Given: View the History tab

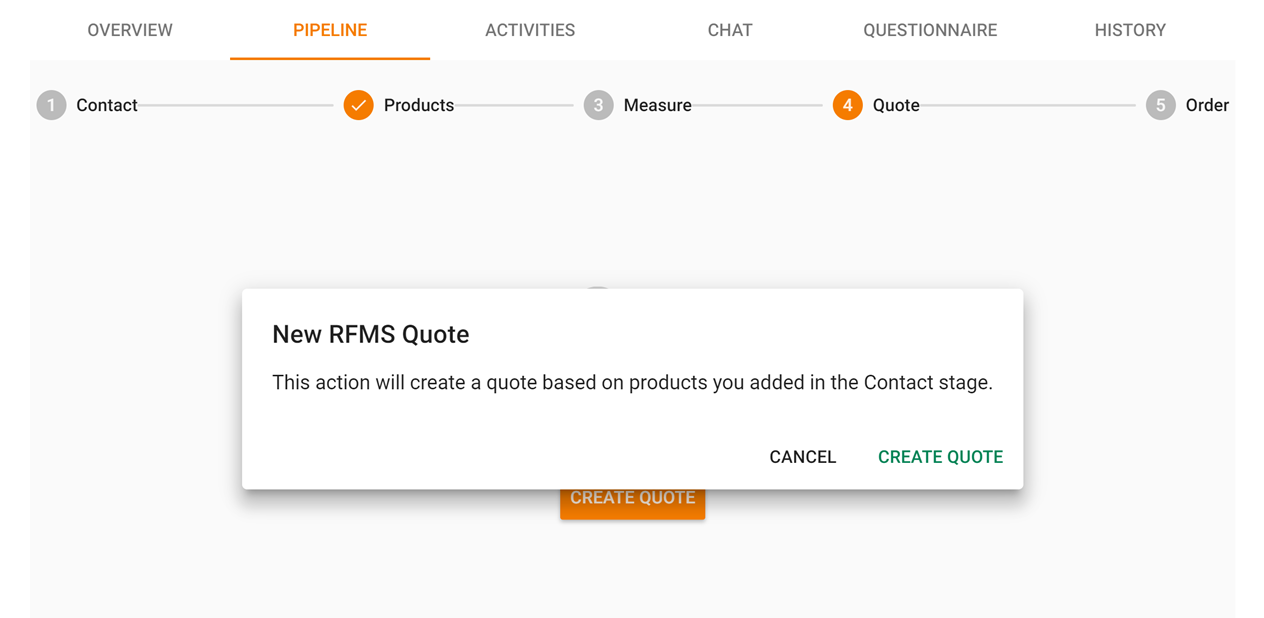Looking at the screenshot, I should click(x=1130, y=30).
